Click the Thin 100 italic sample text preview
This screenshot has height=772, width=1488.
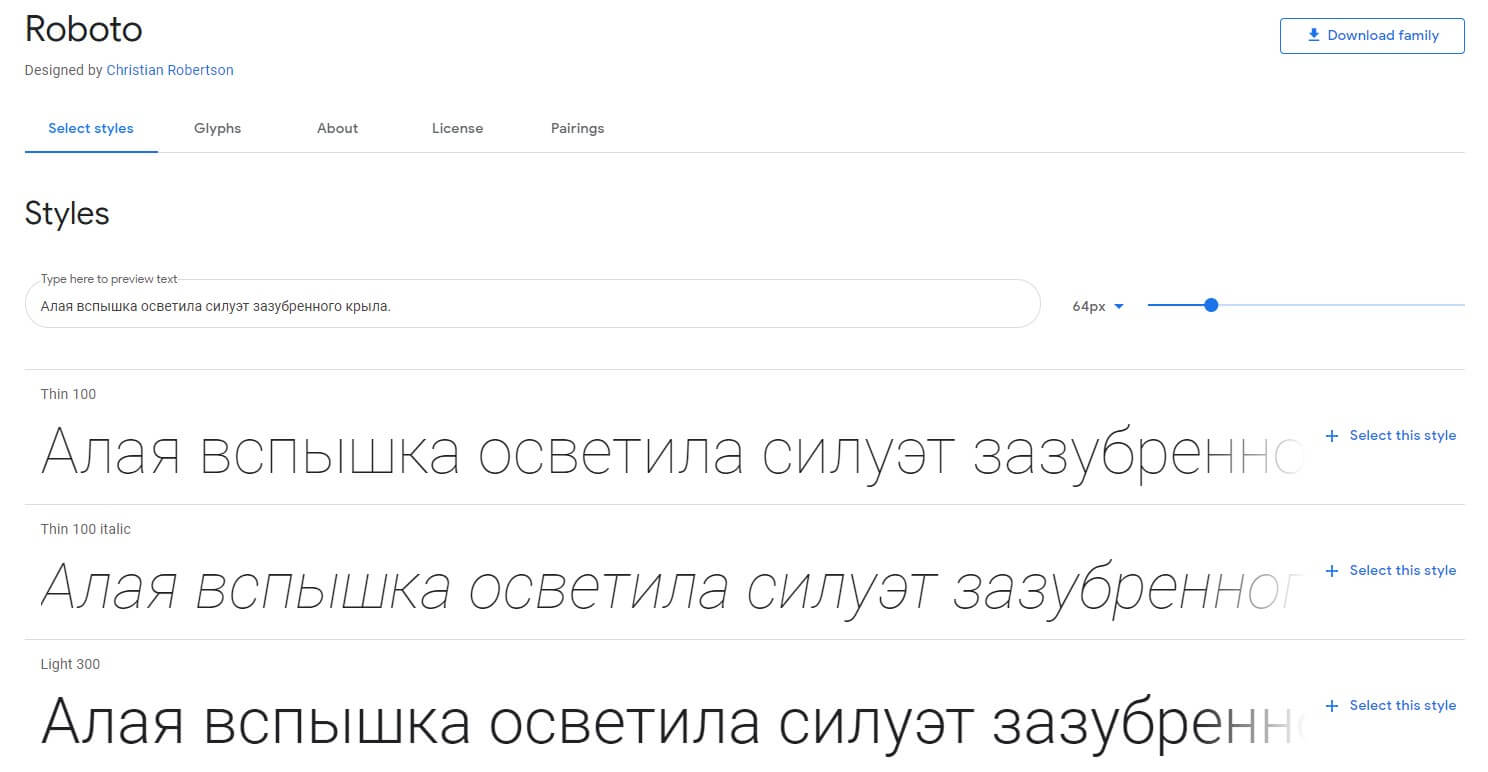click(x=671, y=588)
